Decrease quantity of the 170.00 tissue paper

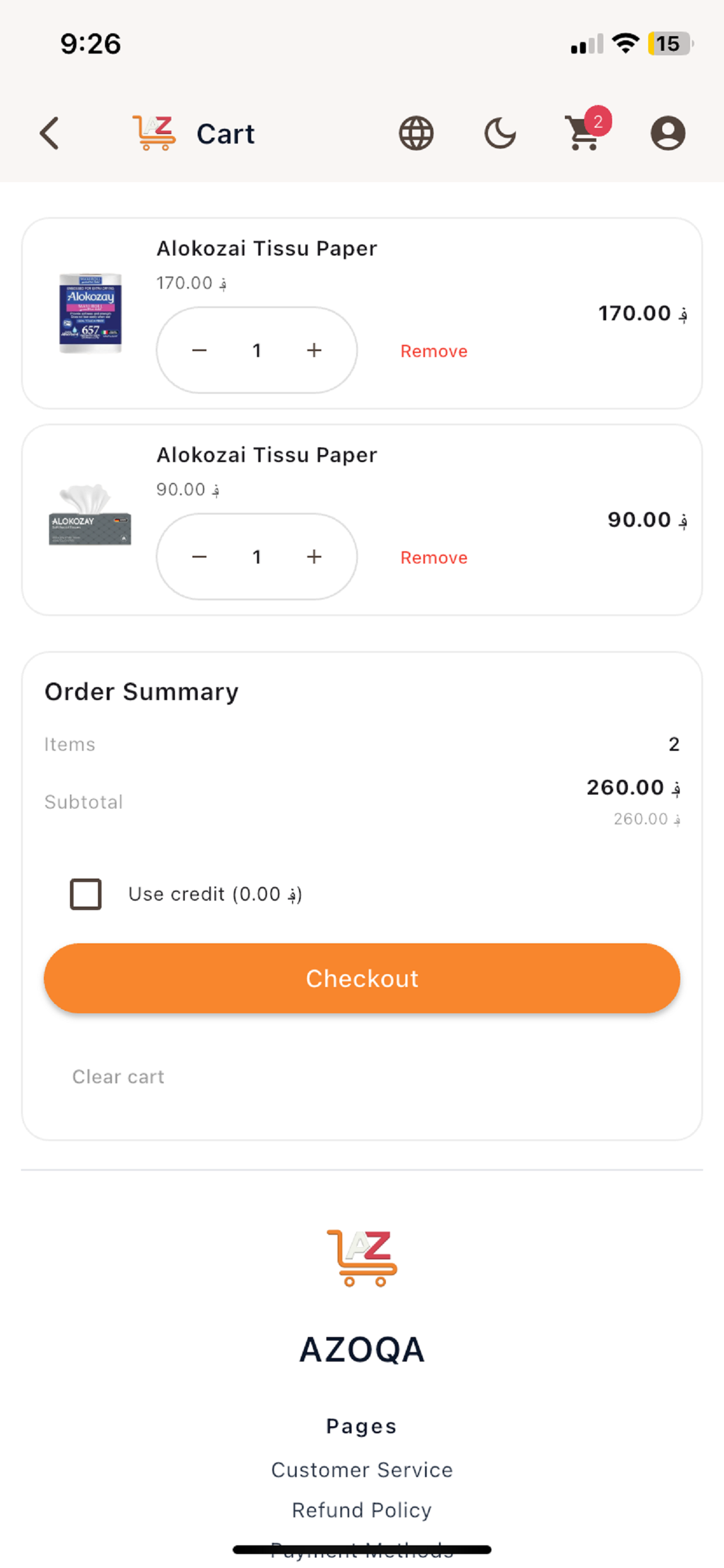coord(199,350)
